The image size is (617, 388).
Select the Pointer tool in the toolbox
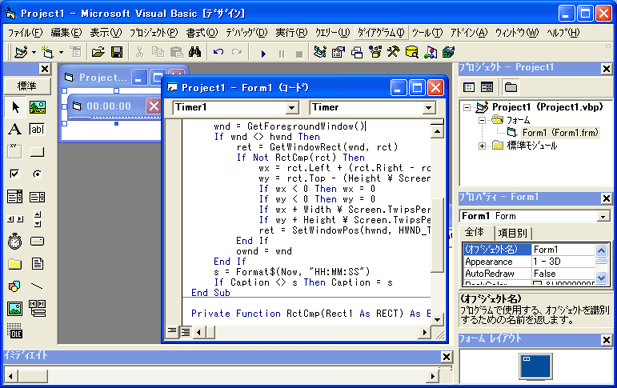pos(15,107)
